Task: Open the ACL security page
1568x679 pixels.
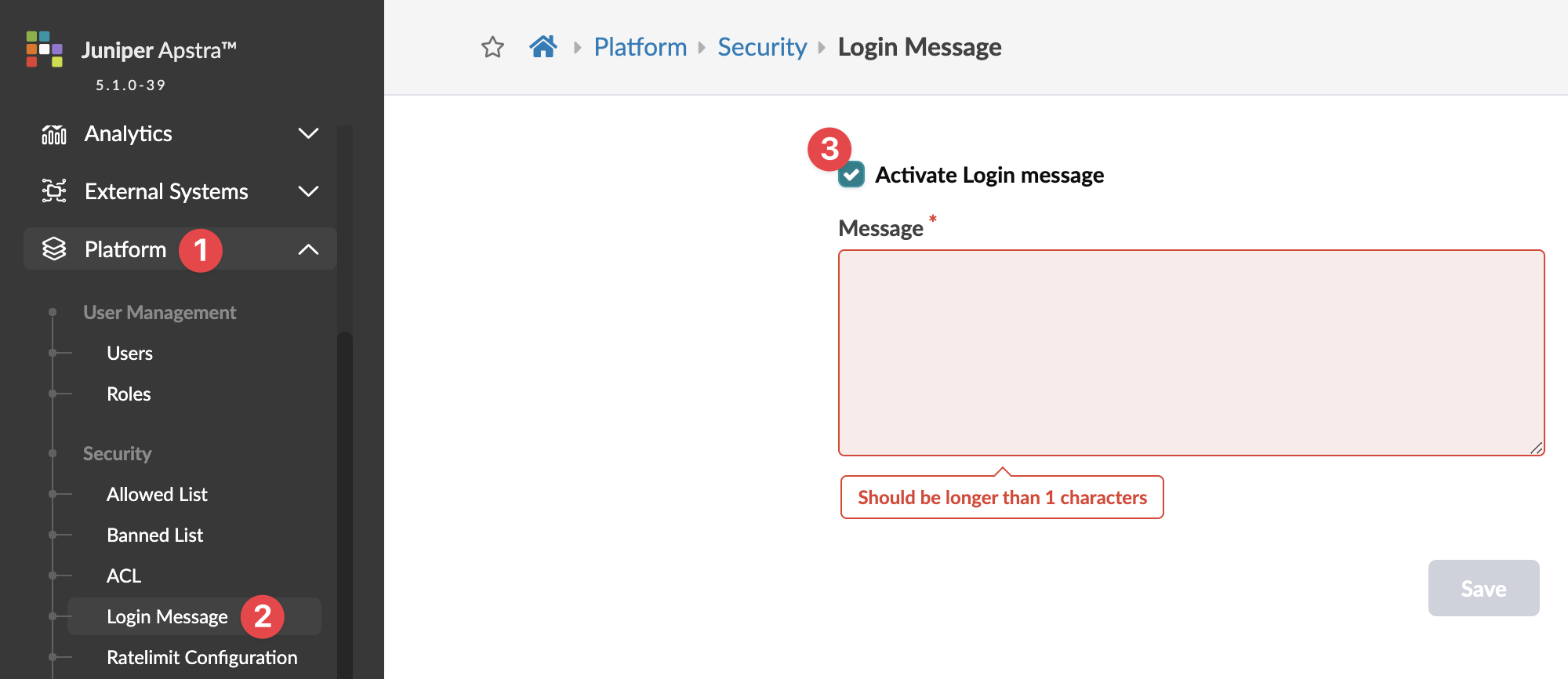Action: 124,576
